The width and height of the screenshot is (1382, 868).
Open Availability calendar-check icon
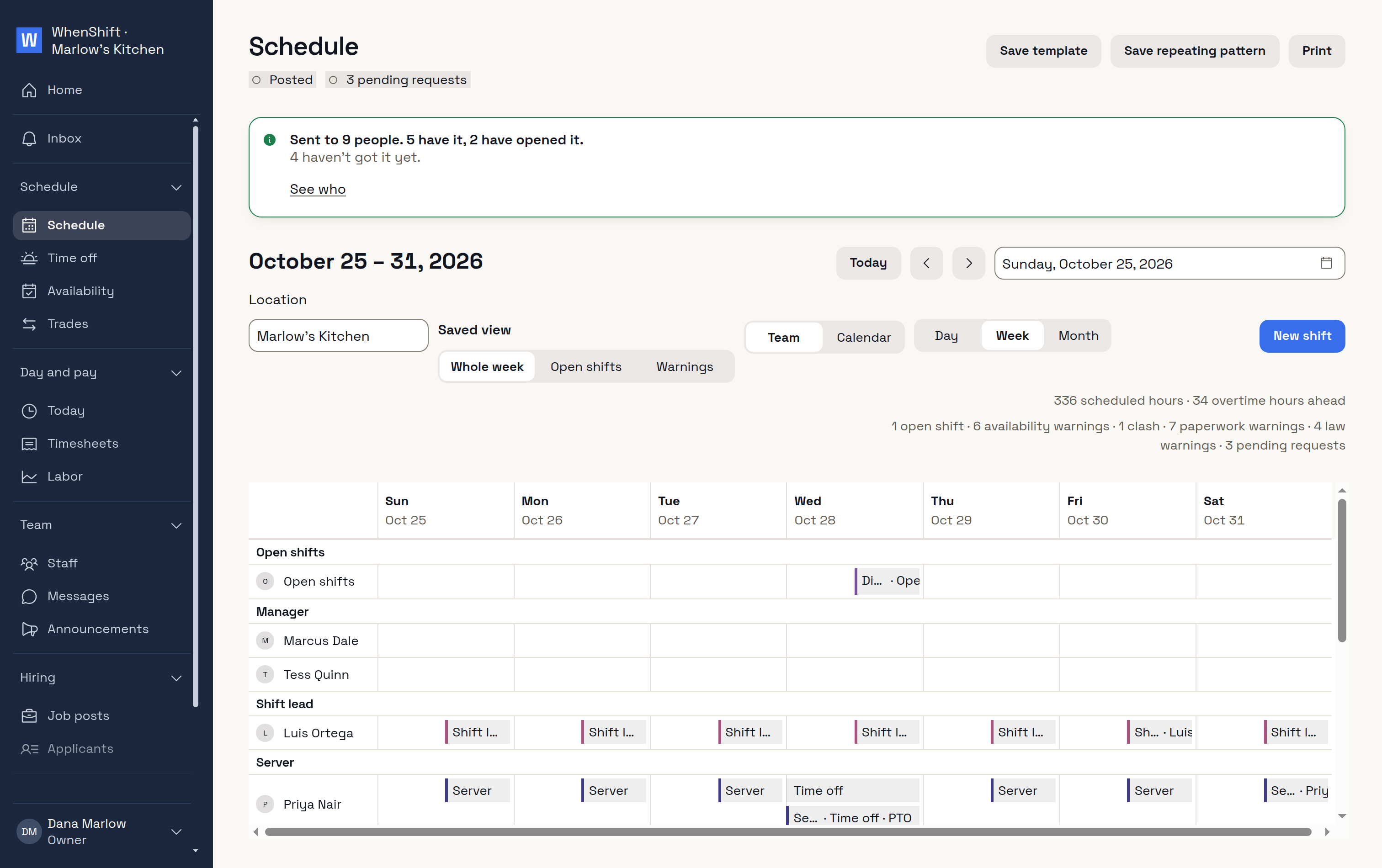pos(29,291)
